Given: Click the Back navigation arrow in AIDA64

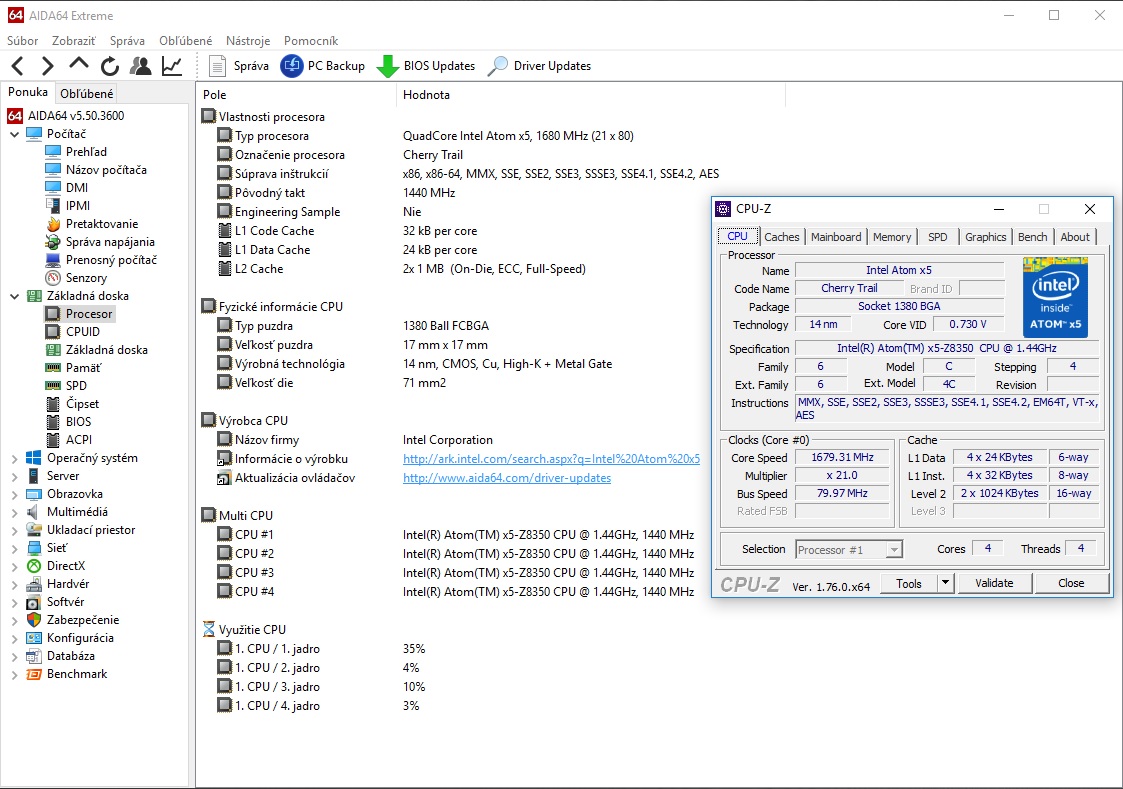Looking at the screenshot, I should tap(18, 66).
